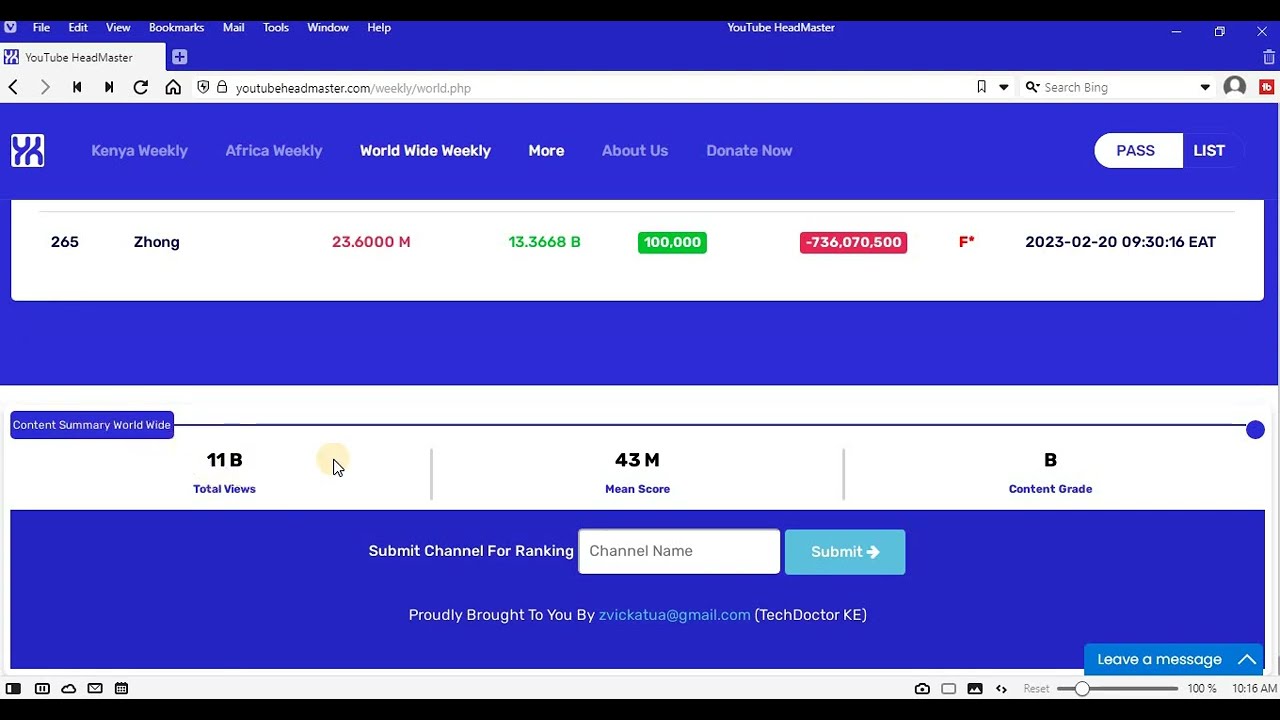
Task: Open the Donate Now page
Action: (749, 150)
